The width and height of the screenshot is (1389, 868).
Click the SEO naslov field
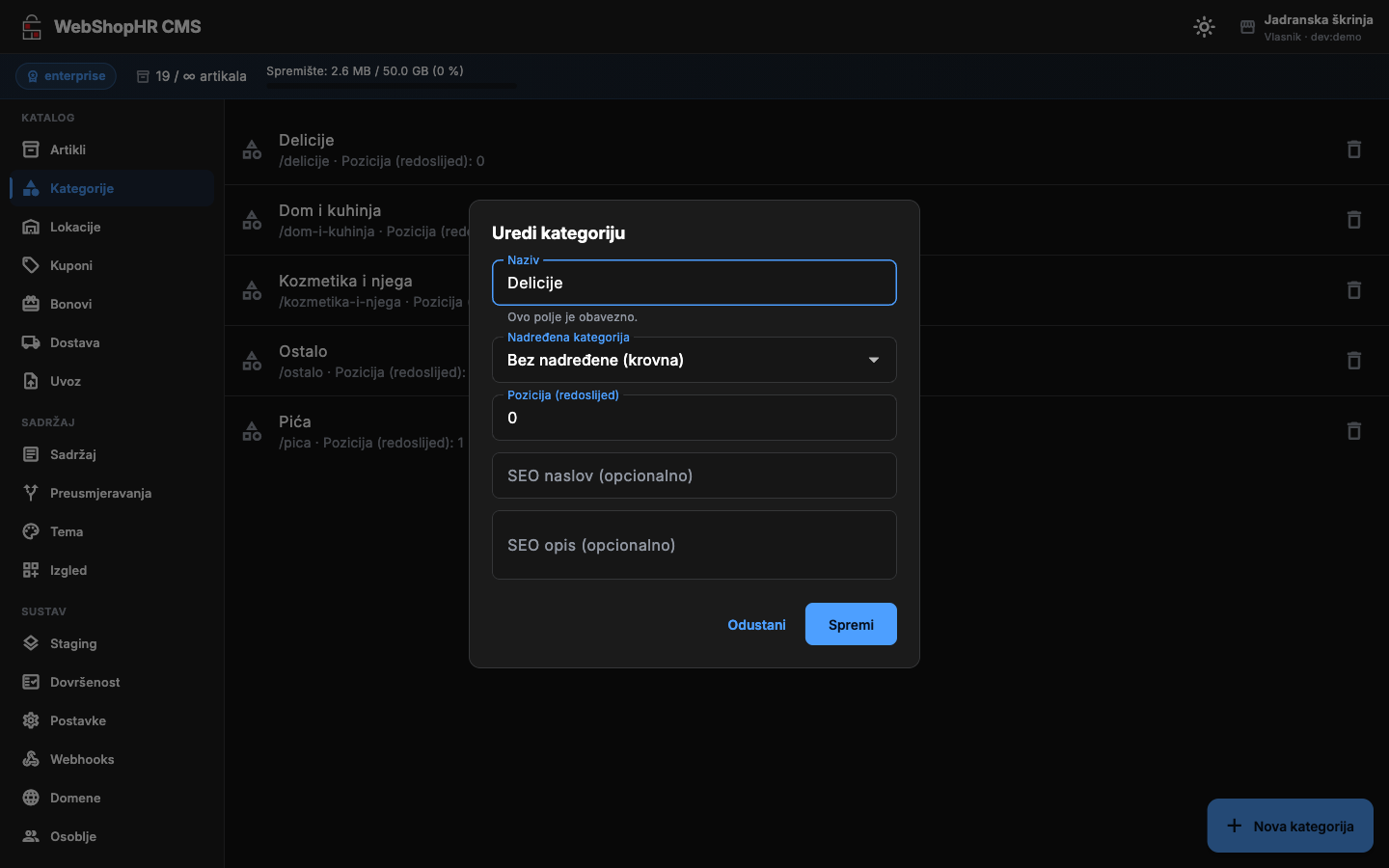tap(694, 475)
